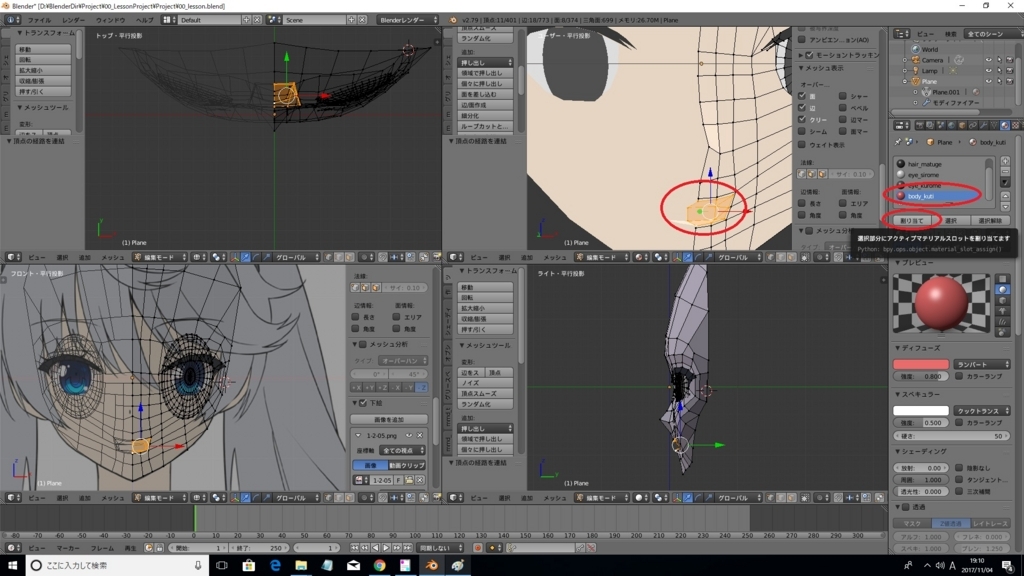Open the Blenderレンダー engine dropdown
The image size is (1024, 576).
pos(409,20)
